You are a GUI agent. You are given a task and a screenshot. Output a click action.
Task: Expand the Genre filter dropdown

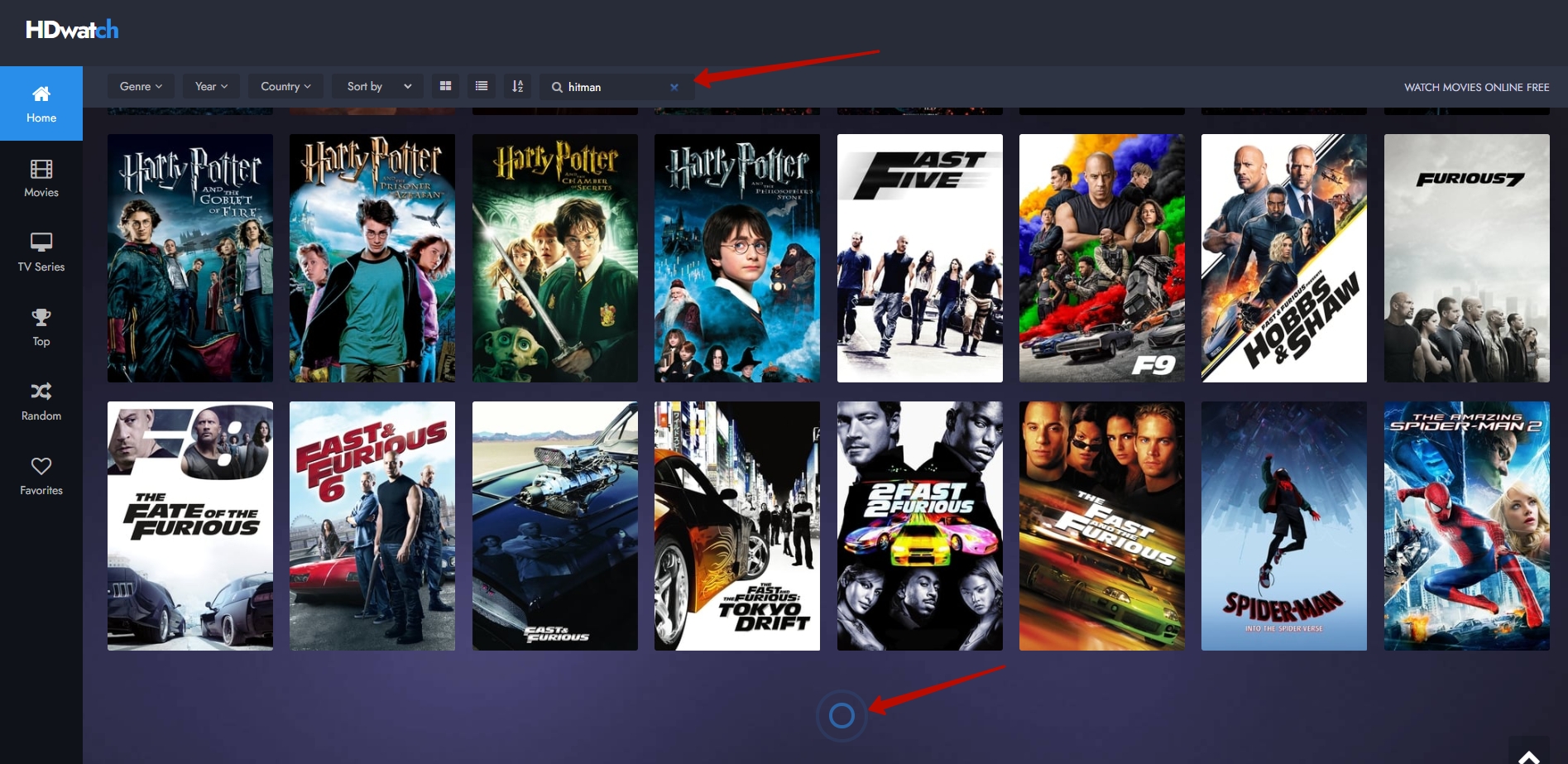point(141,86)
